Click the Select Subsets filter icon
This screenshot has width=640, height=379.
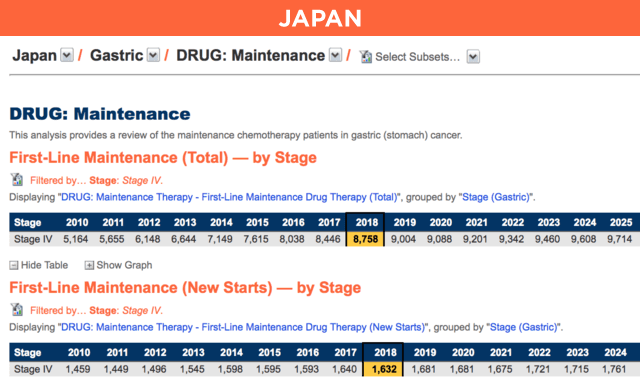(365, 56)
